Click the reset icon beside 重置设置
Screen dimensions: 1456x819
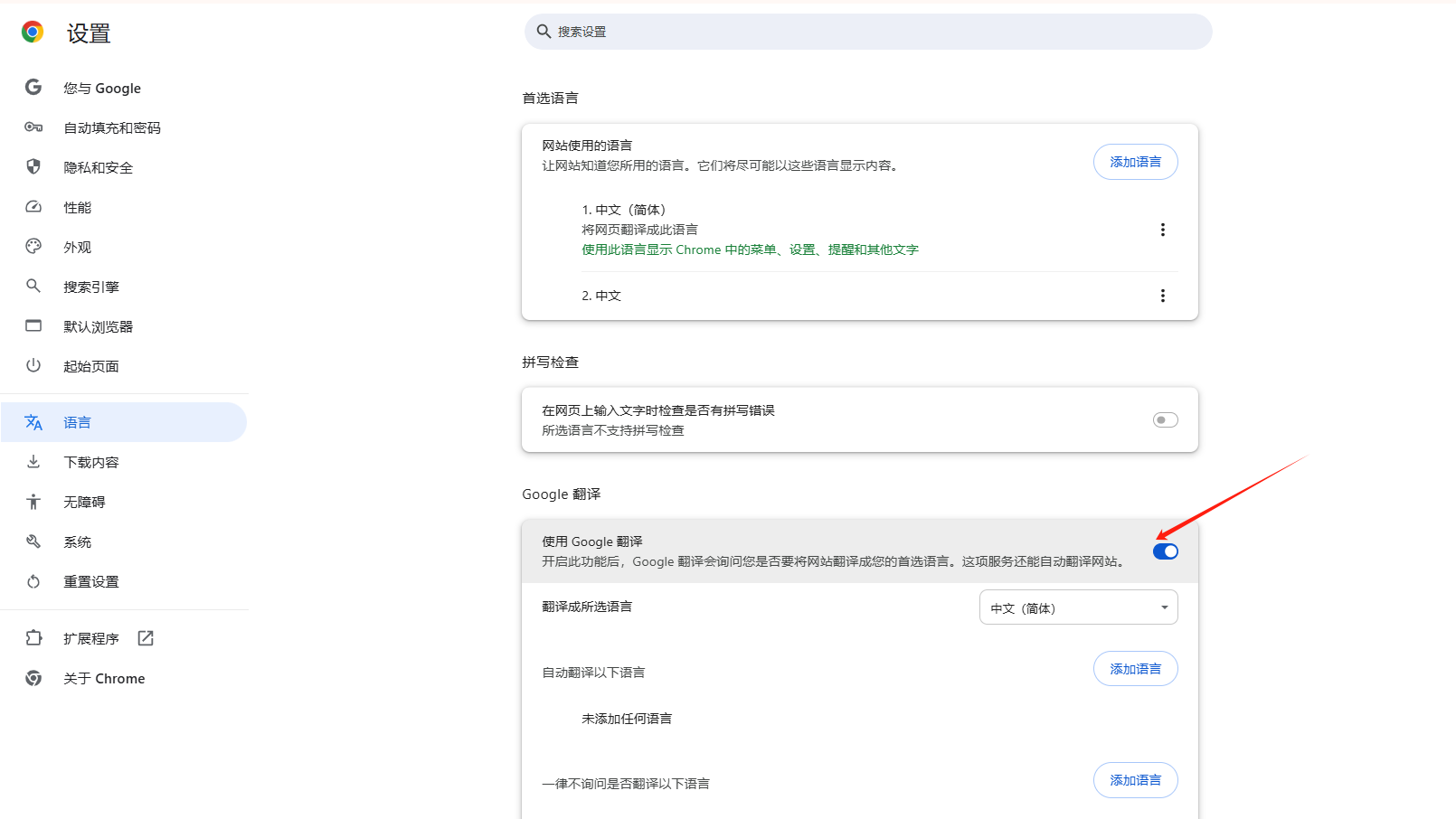[33, 581]
